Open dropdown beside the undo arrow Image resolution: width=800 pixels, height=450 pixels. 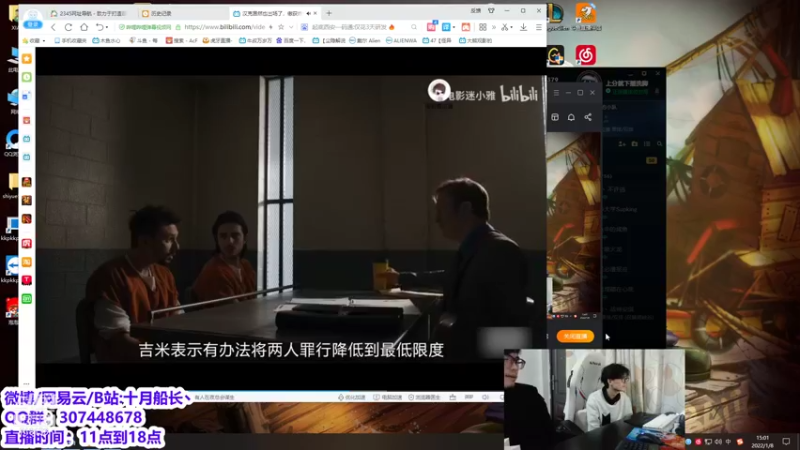pos(107,27)
